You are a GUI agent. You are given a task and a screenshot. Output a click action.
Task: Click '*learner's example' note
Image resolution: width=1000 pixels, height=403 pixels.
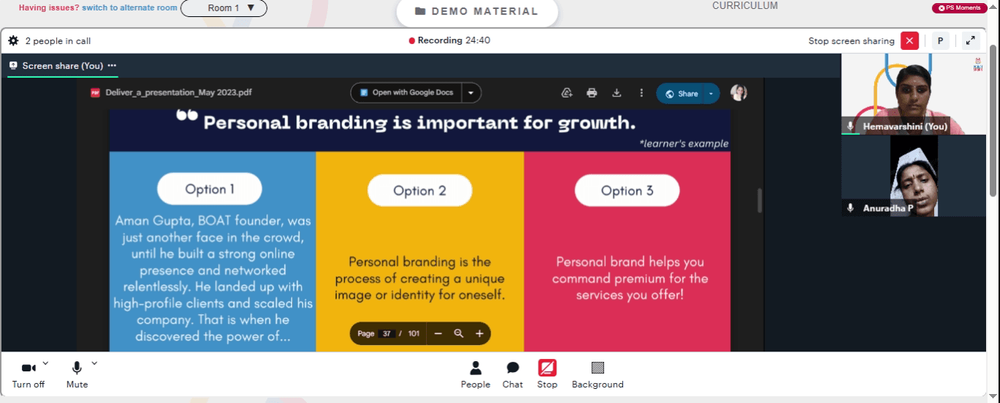click(684, 143)
